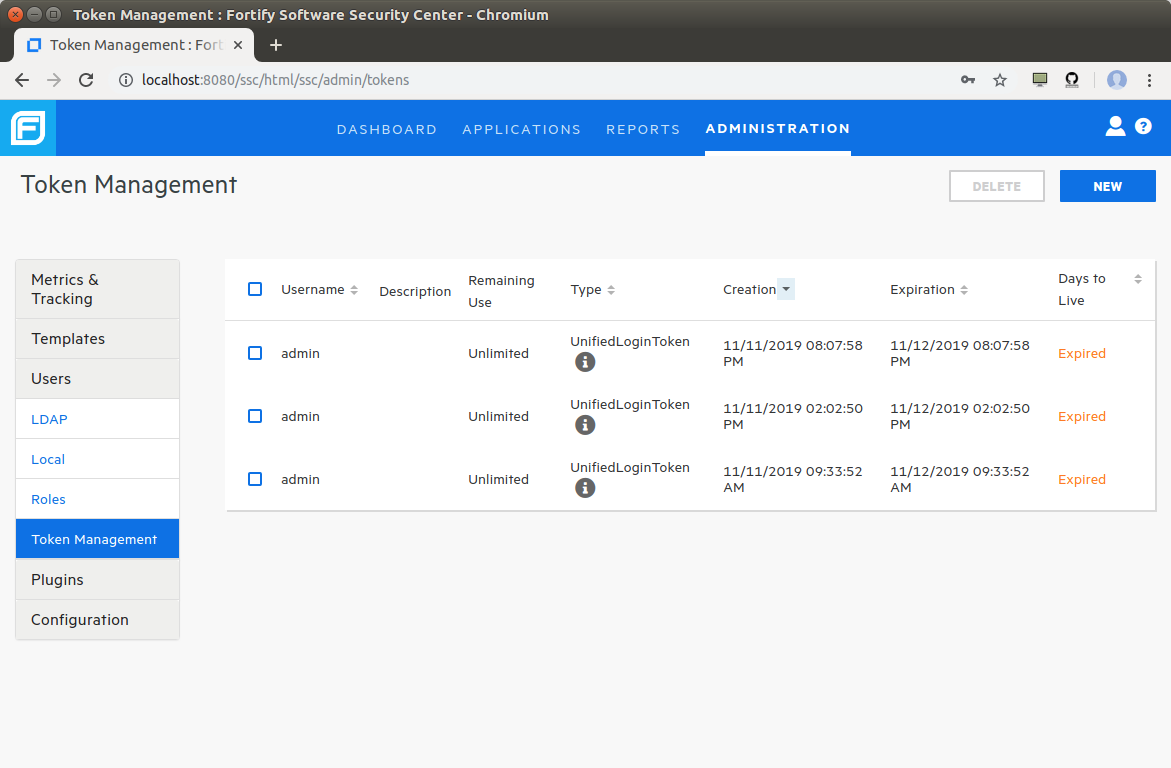Bookmark this page with the star
1171x768 pixels.
pos(1000,80)
